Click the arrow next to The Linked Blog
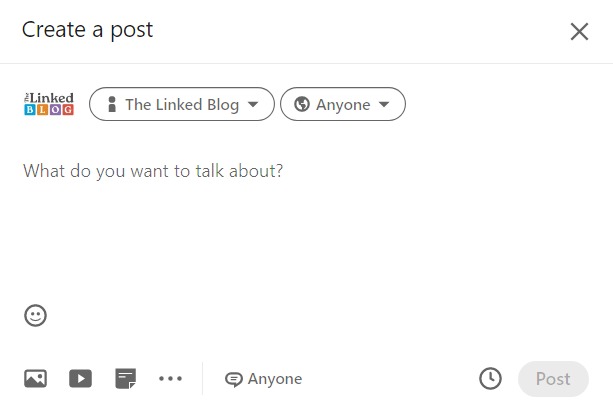Screen dimensions: 613x409 [x=253, y=104]
